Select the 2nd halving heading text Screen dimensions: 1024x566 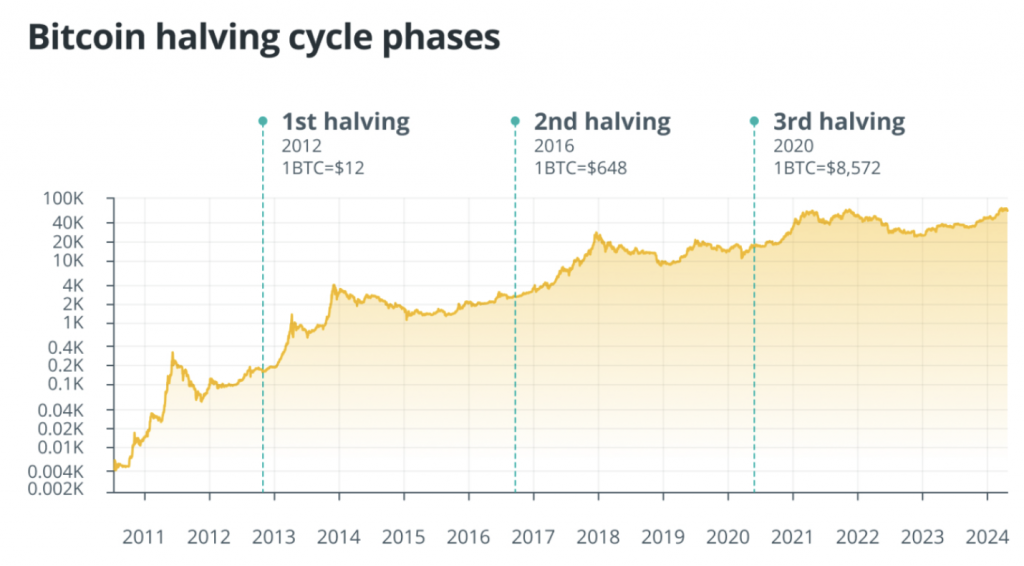coord(602,122)
